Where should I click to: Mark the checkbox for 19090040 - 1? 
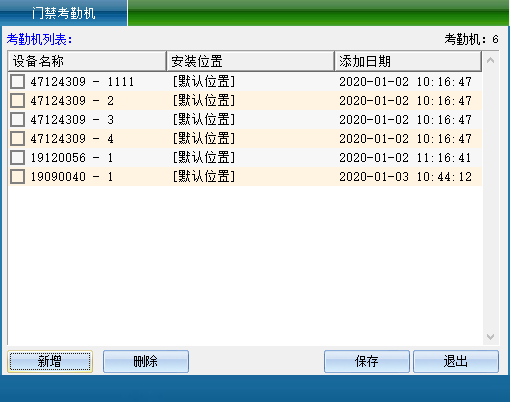click(17, 176)
